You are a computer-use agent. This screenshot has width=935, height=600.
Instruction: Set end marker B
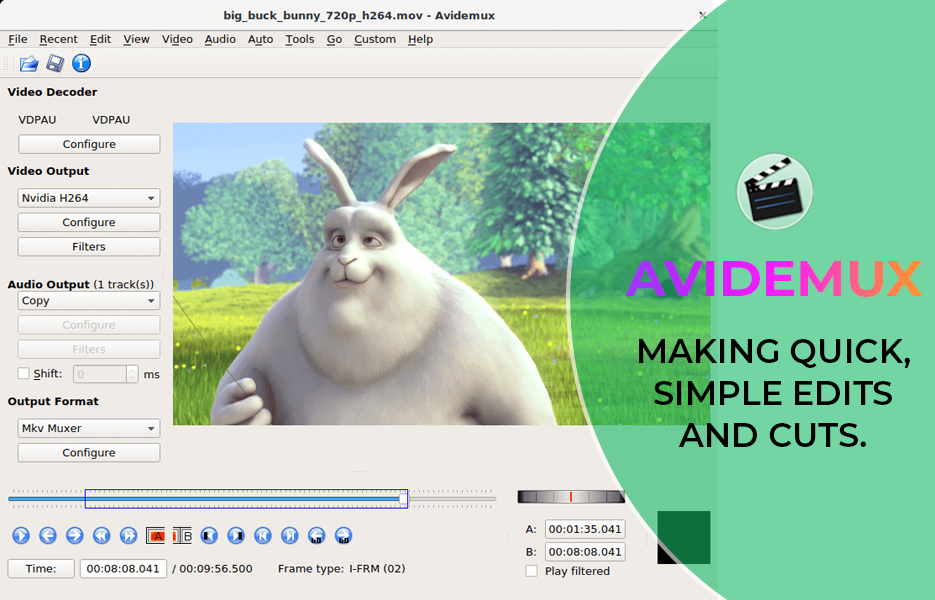pos(182,536)
